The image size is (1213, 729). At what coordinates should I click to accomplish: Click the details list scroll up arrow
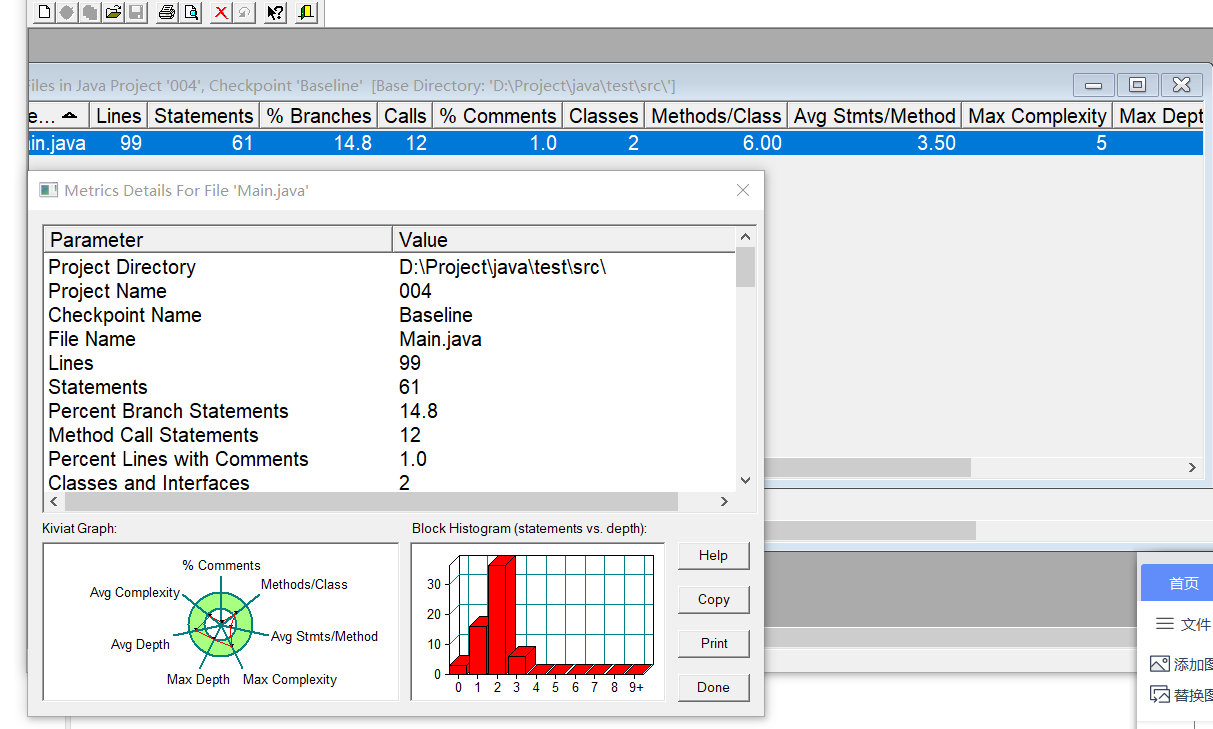click(x=745, y=237)
